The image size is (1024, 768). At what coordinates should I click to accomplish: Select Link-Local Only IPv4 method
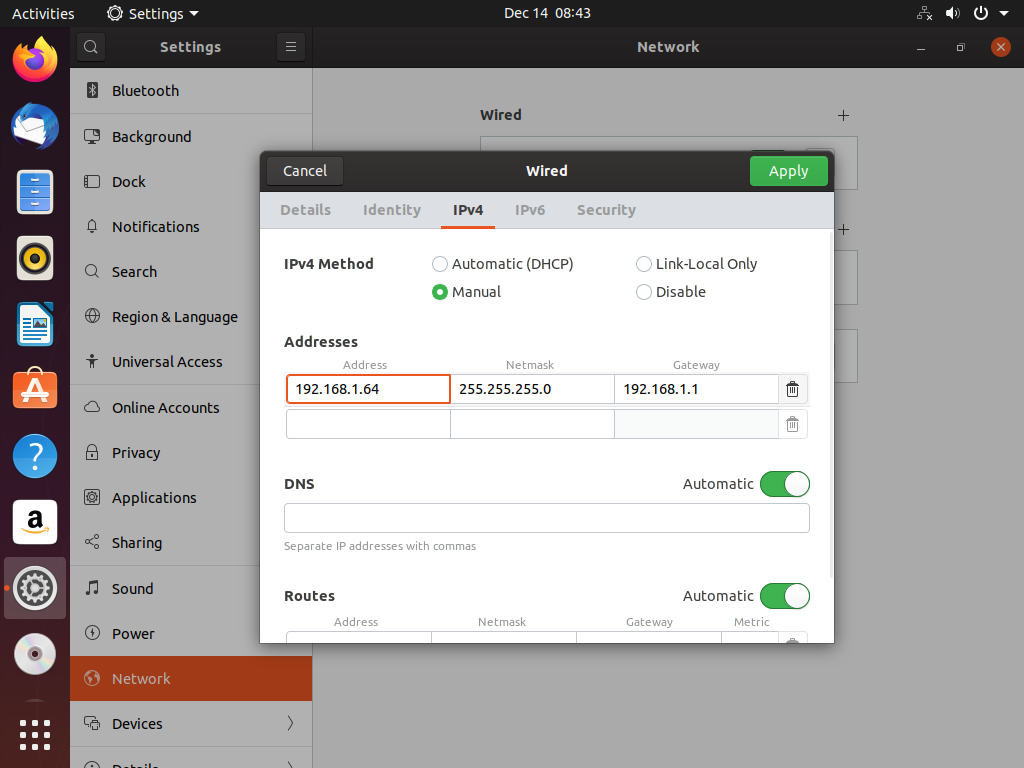point(644,264)
